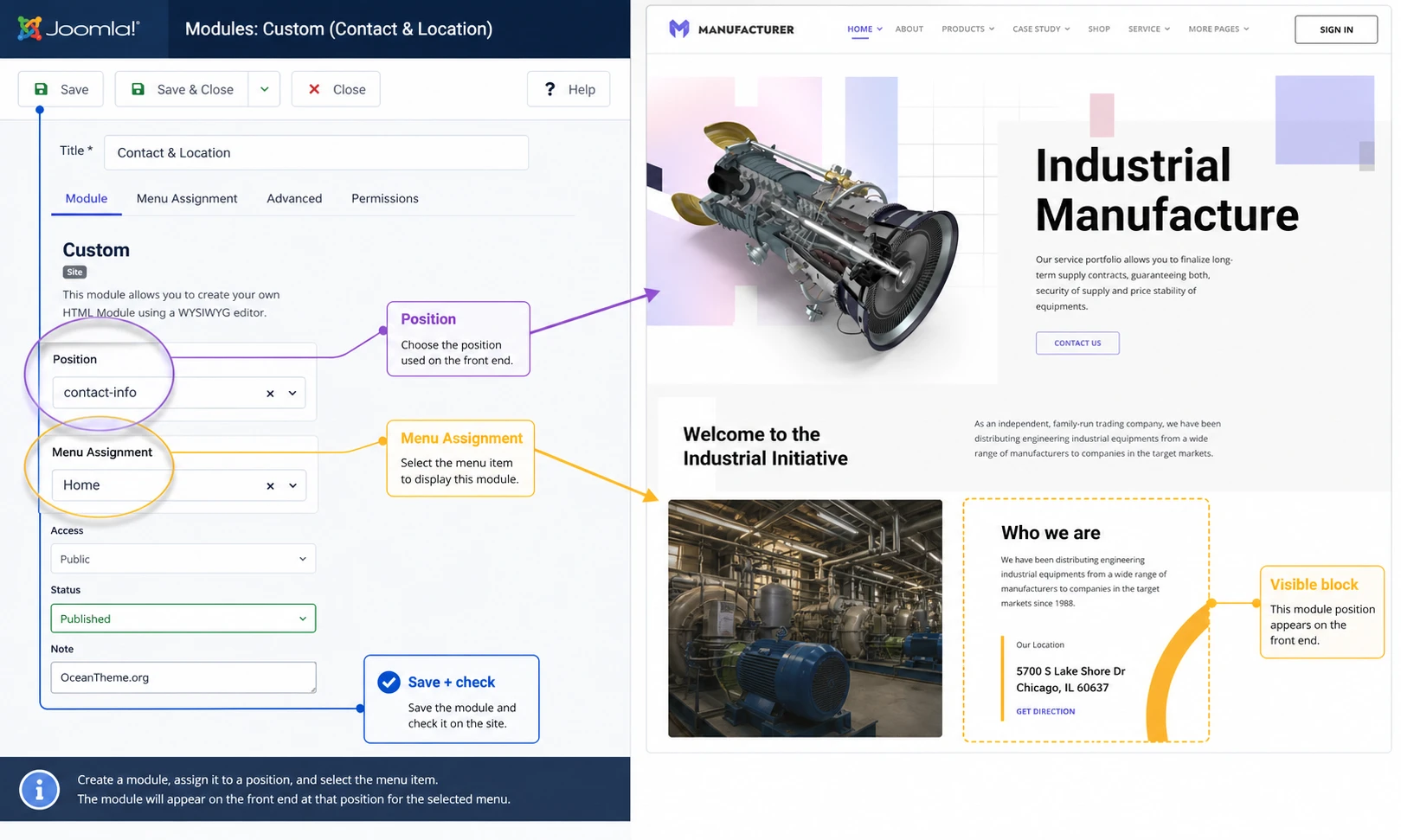Expand the CASE STUDY menu in site navigation
This screenshot has width=1401, height=840.
[1041, 29]
